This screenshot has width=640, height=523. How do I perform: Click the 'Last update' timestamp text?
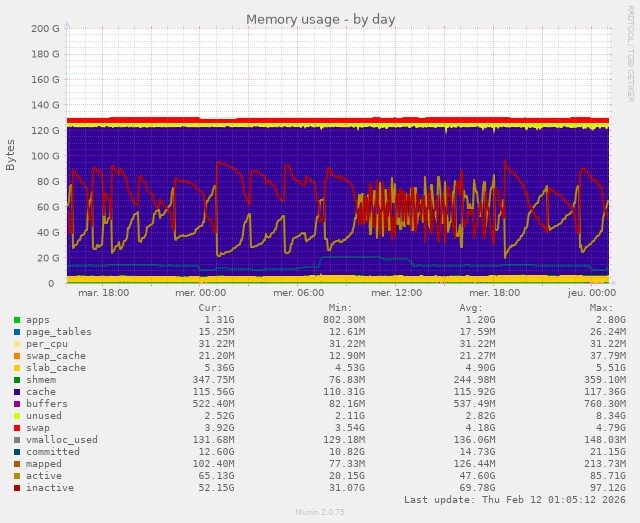coord(514,500)
